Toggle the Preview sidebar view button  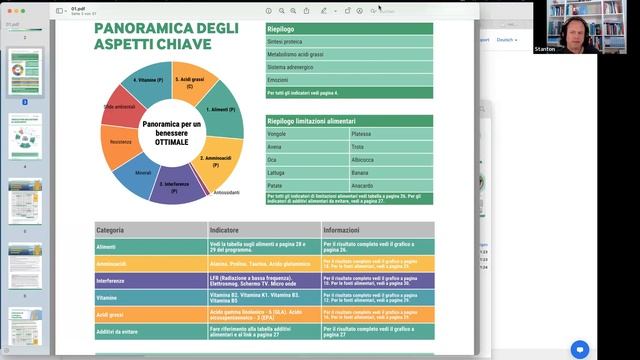point(60,11)
